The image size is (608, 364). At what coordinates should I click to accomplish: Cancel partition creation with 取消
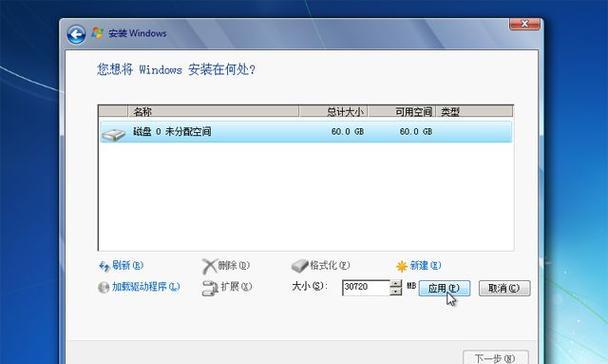click(504, 288)
